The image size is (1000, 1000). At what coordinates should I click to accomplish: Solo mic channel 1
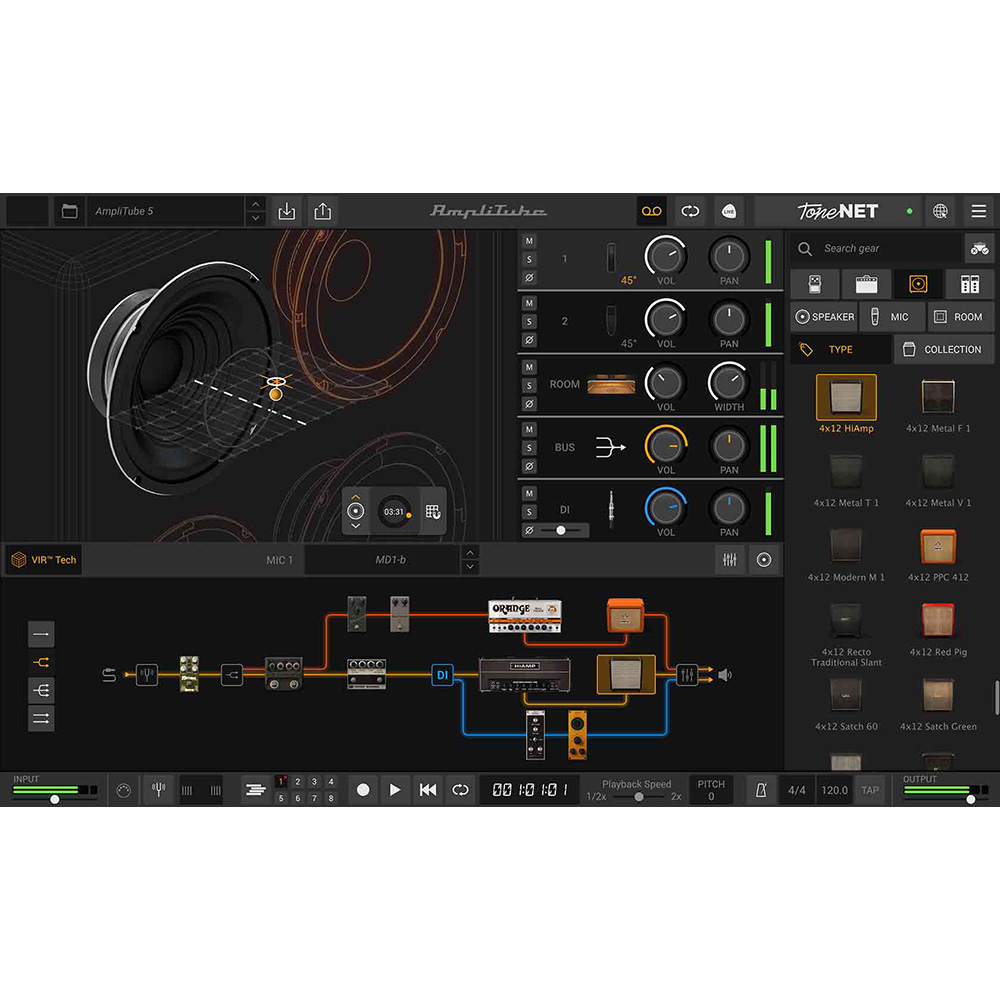[x=529, y=260]
